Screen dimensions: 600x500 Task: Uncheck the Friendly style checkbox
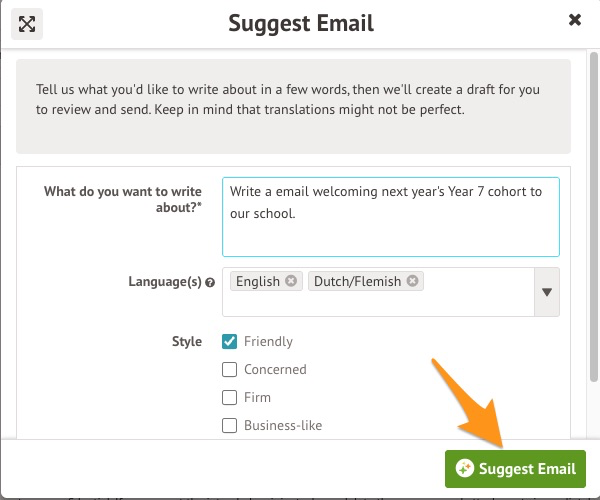(x=229, y=341)
